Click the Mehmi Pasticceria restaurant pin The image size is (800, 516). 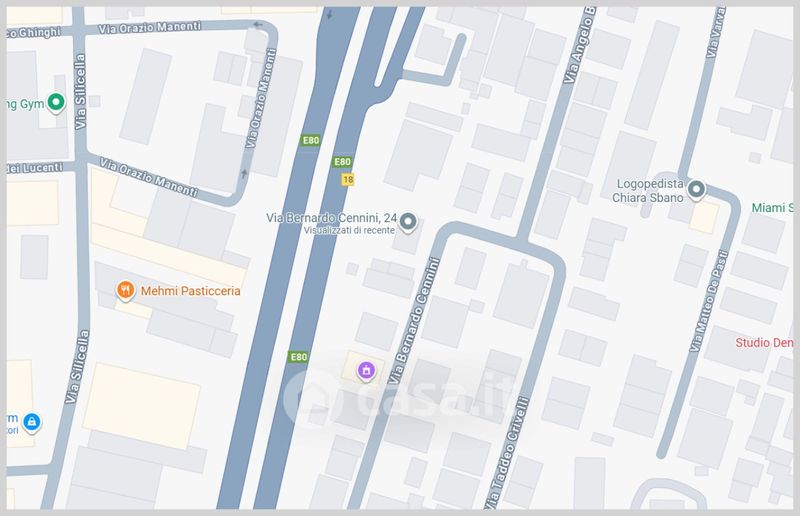(x=125, y=291)
